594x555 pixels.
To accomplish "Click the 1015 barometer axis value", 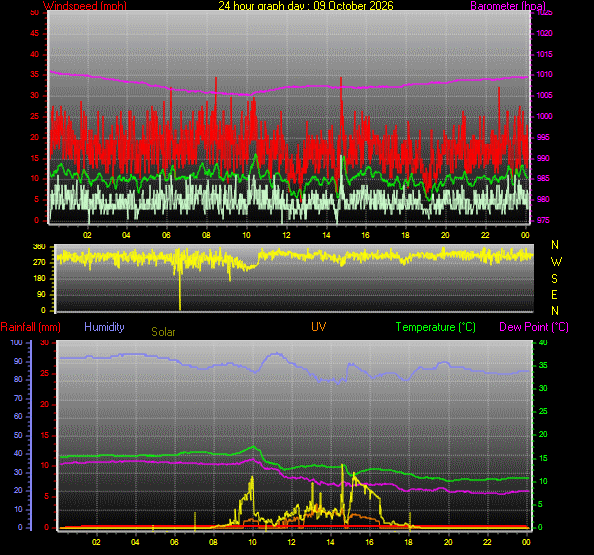I will (544, 55).
